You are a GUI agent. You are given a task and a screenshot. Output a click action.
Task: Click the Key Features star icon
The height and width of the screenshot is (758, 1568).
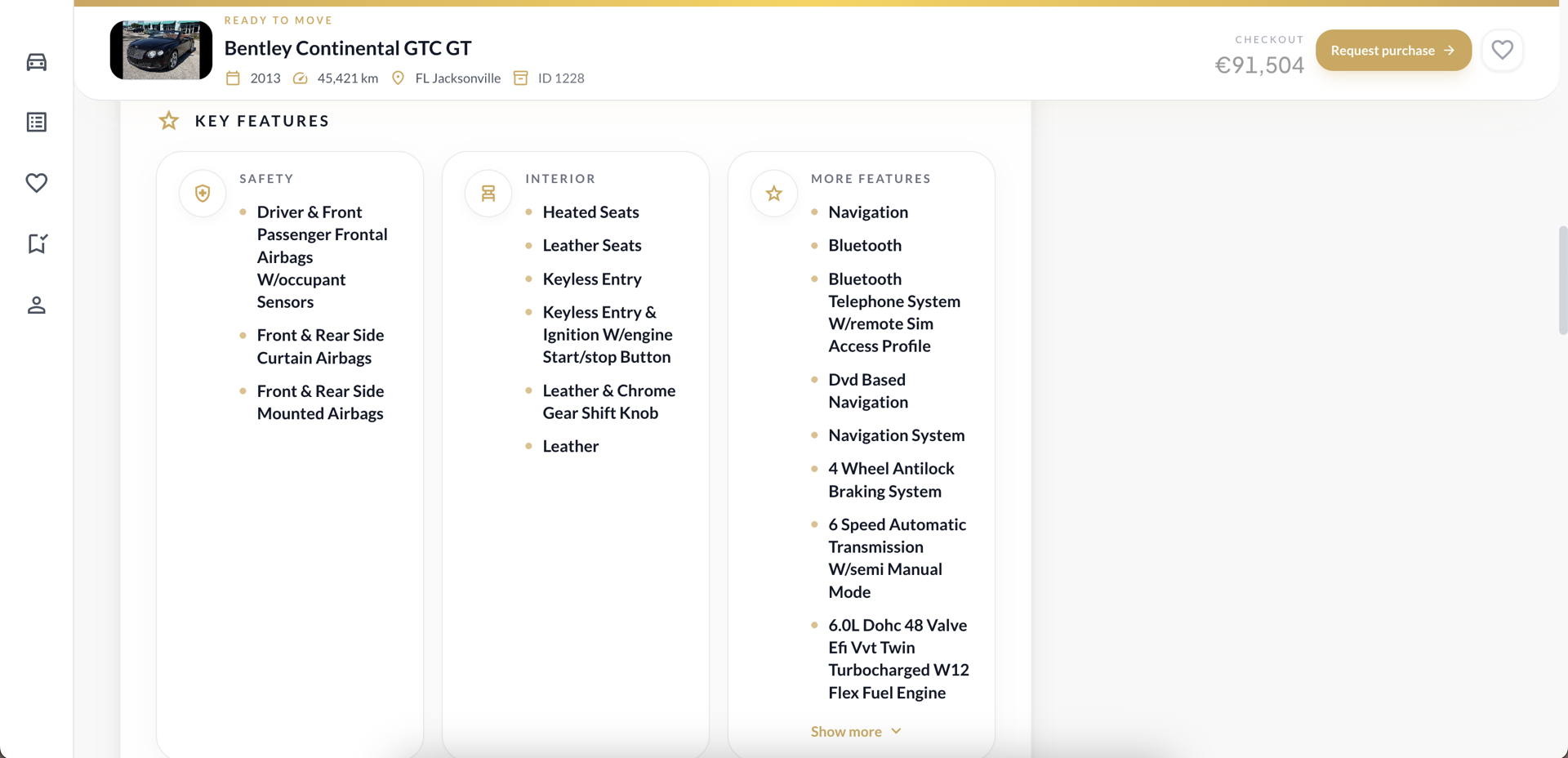pos(169,121)
